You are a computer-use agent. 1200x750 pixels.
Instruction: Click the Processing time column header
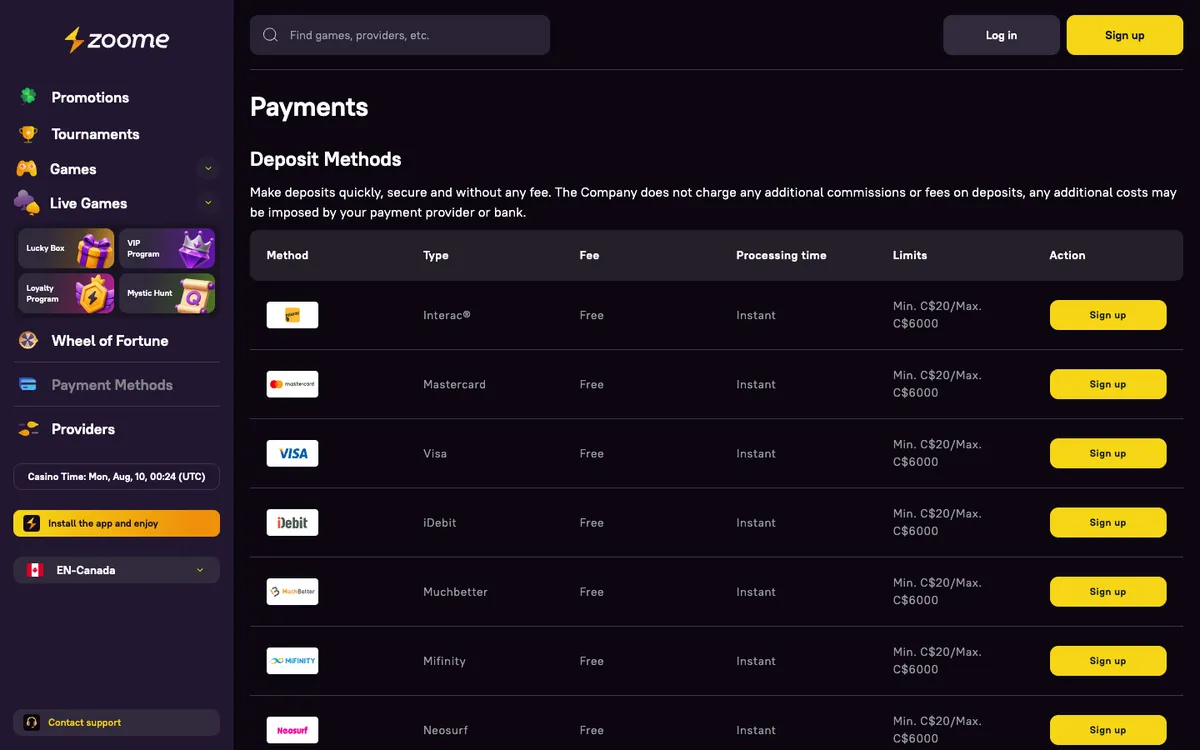tap(781, 255)
